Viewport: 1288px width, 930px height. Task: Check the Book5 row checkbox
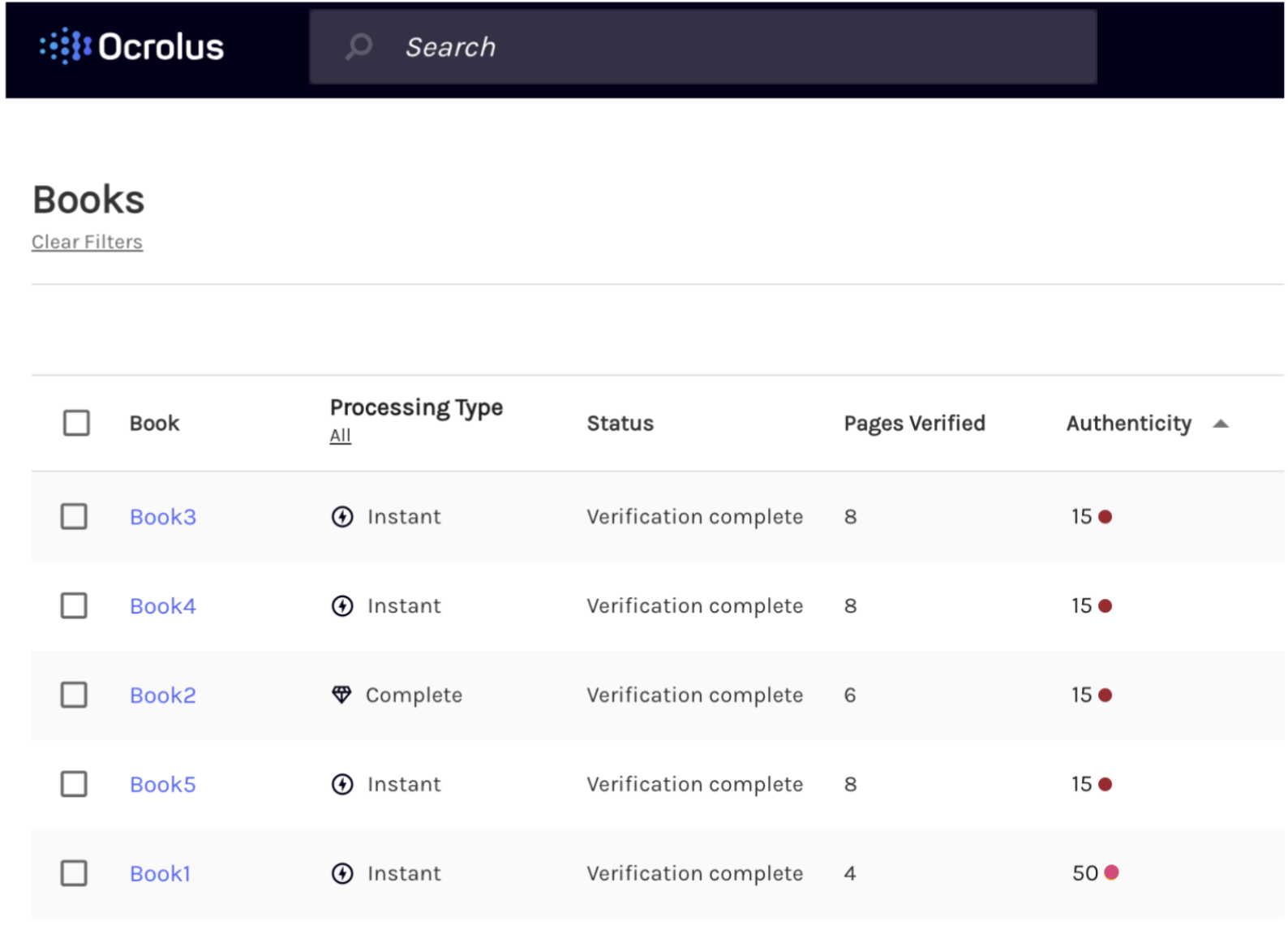74,784
